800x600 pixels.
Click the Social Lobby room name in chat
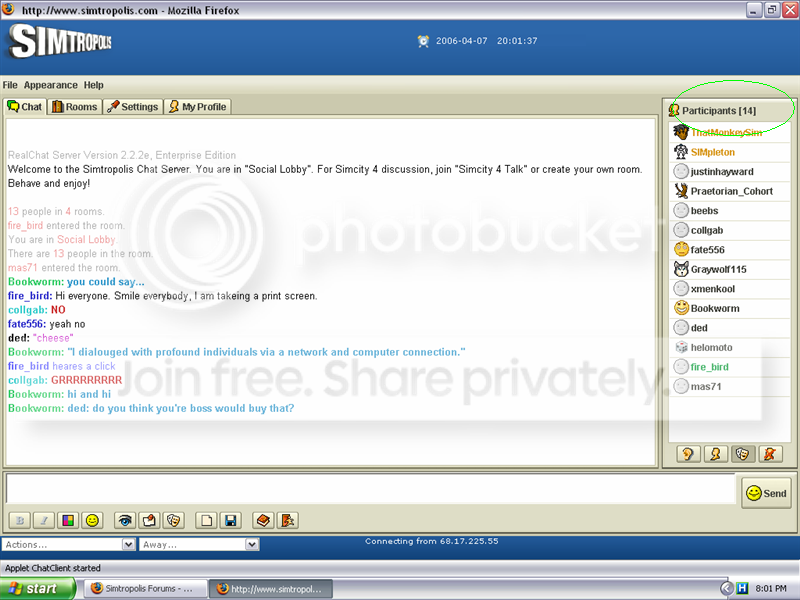pos(86,240)
